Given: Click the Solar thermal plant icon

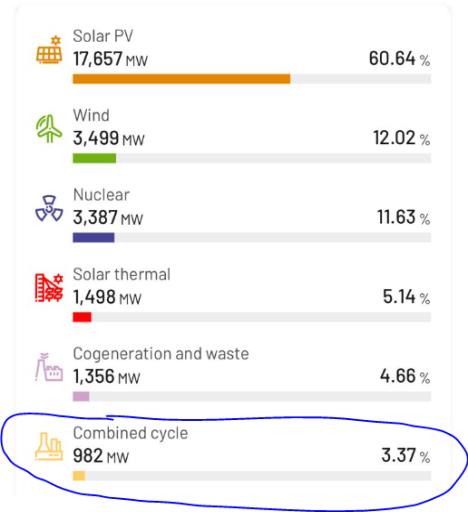Looking at the screenshot, I should pos(49,288).
